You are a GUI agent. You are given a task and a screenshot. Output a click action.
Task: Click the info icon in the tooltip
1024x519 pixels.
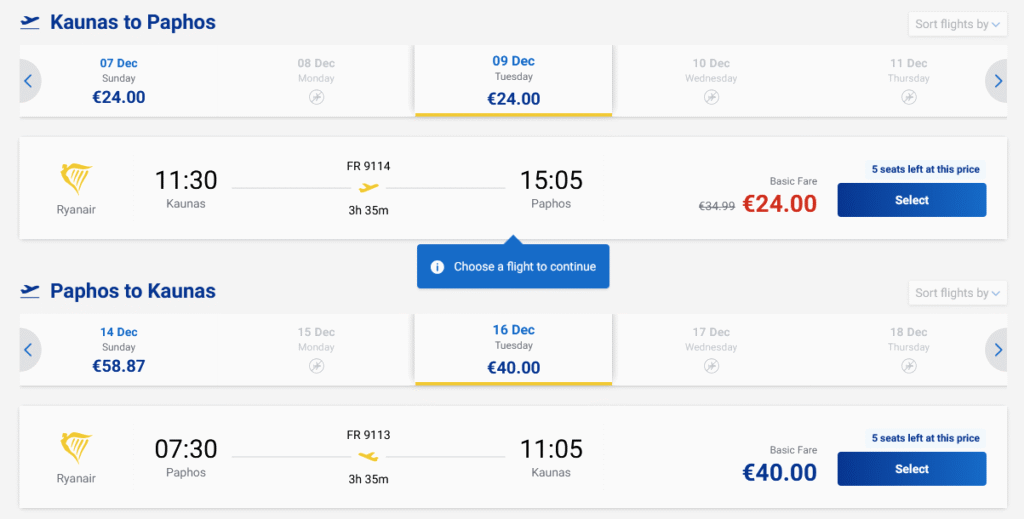(437, 267)
